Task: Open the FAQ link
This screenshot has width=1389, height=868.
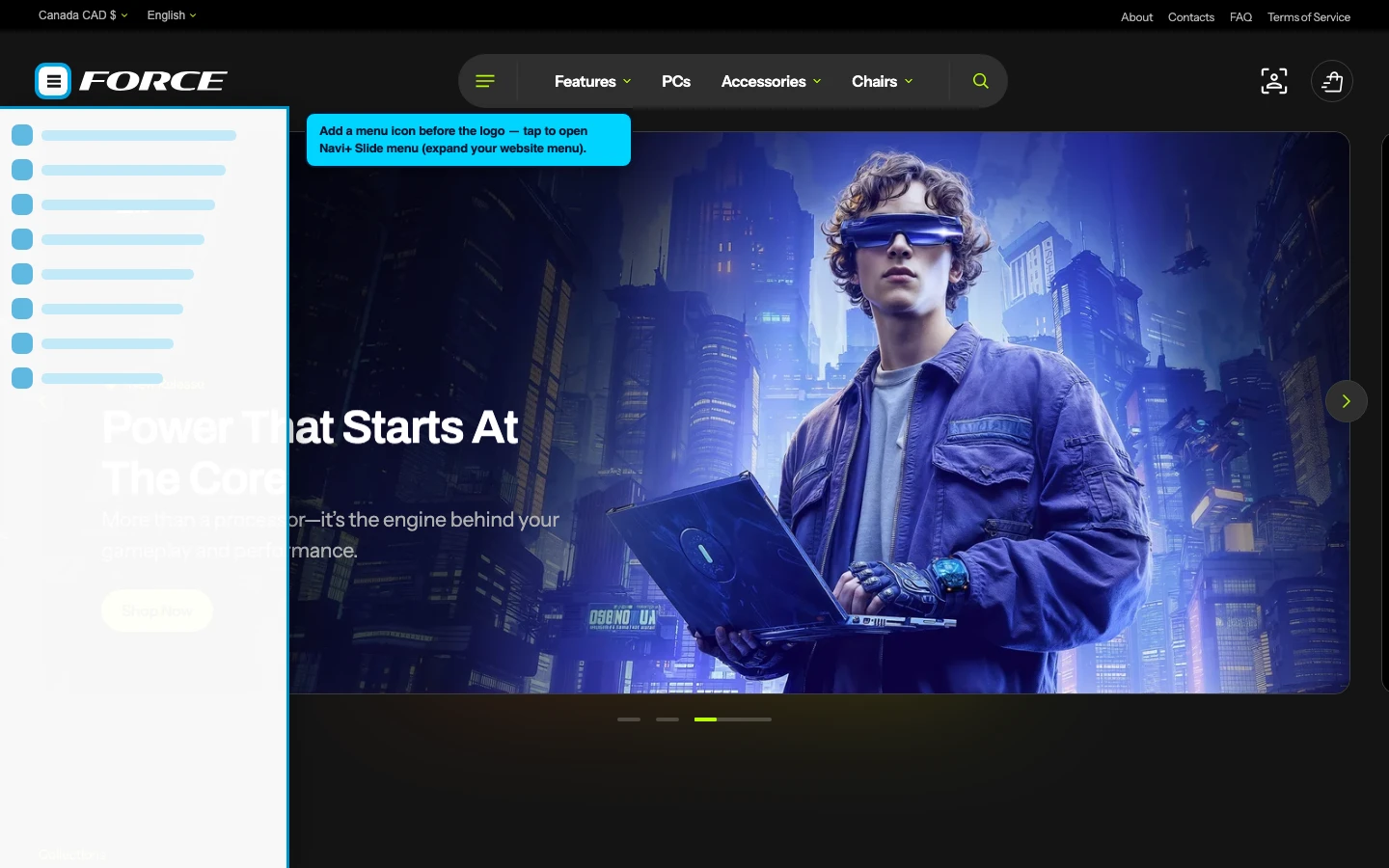Action: pyautogui.click(x=1240, y=17)
